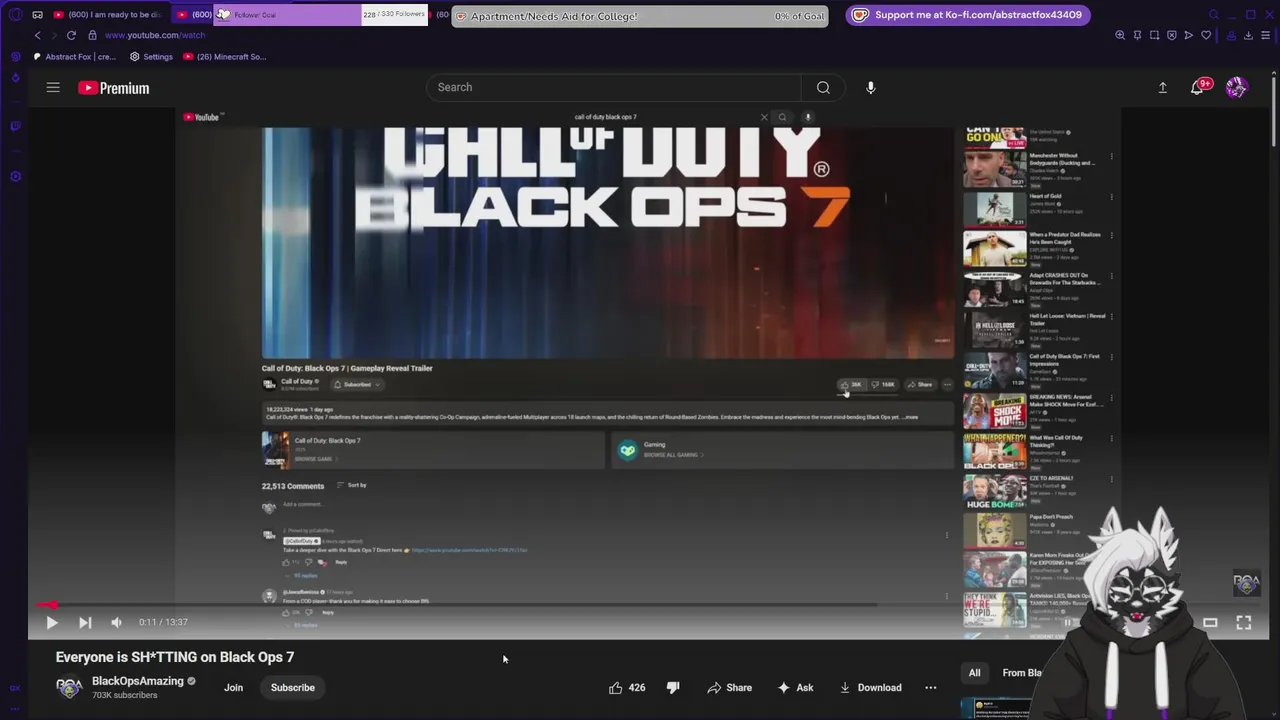Click the youtube.com/watch address bar
Screen dimensions: 1280x720
pos(154,35)
